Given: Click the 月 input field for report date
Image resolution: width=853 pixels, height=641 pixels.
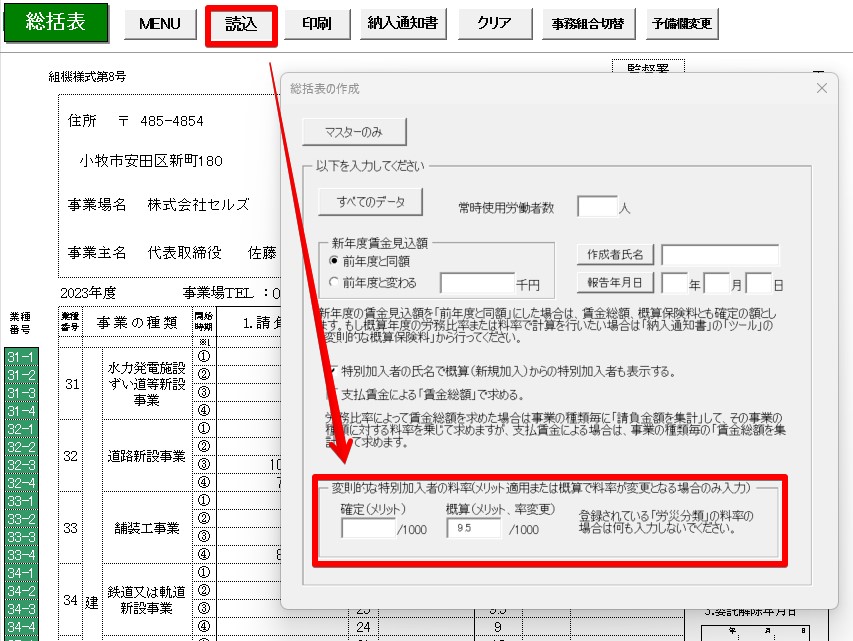Looking at the screenshot, I should pyautogui.click(x=716, y=283).
